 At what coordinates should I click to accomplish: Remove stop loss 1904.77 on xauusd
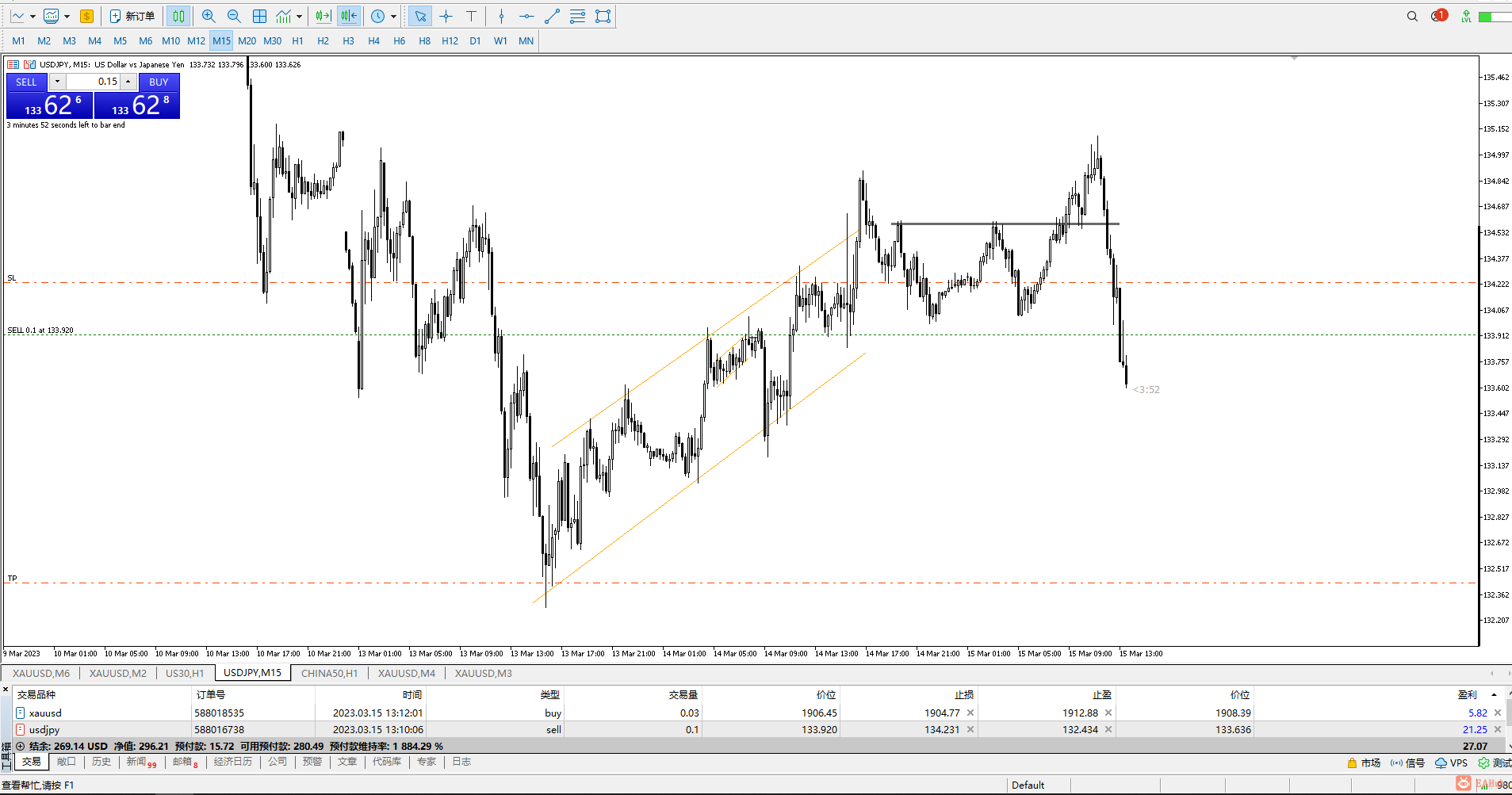point(970,713)
